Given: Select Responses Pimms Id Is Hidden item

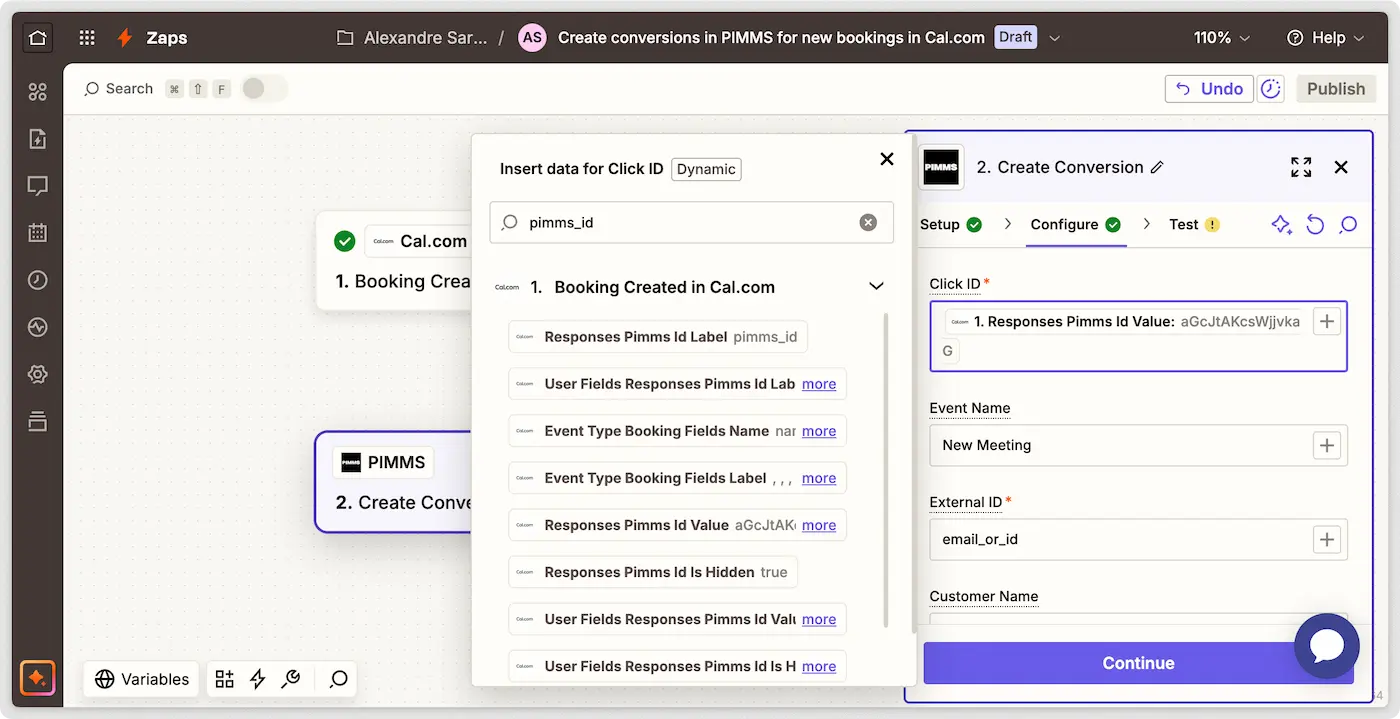Looking at the screenshot, I should tap(652, 572).
